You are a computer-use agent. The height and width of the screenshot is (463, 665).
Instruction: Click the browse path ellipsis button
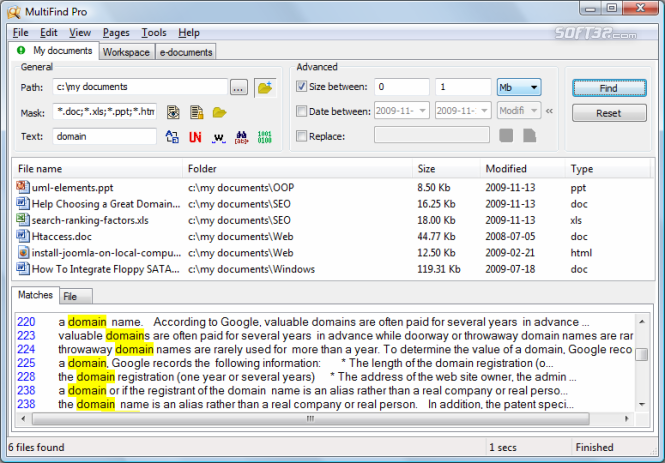pos(239,88)
